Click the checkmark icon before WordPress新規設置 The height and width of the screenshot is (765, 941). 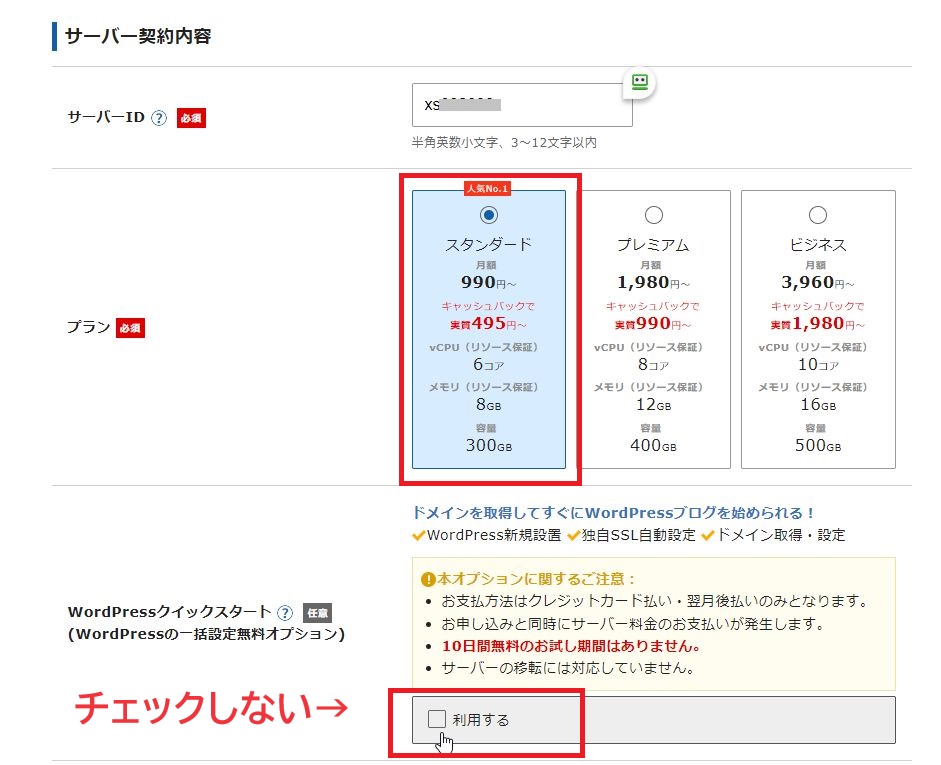[418, 535]
